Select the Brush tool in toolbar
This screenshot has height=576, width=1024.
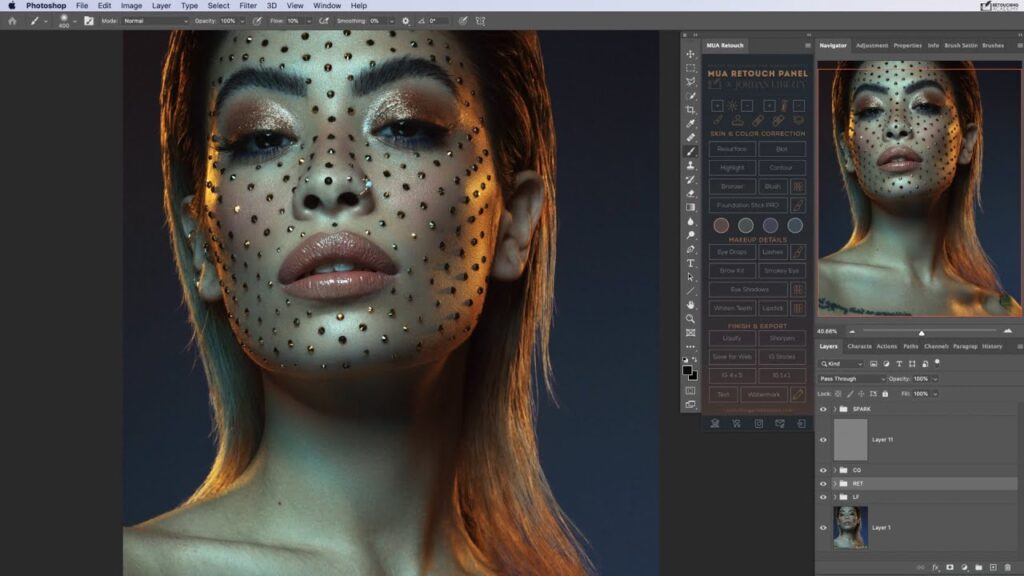click(x=690, y=152)
